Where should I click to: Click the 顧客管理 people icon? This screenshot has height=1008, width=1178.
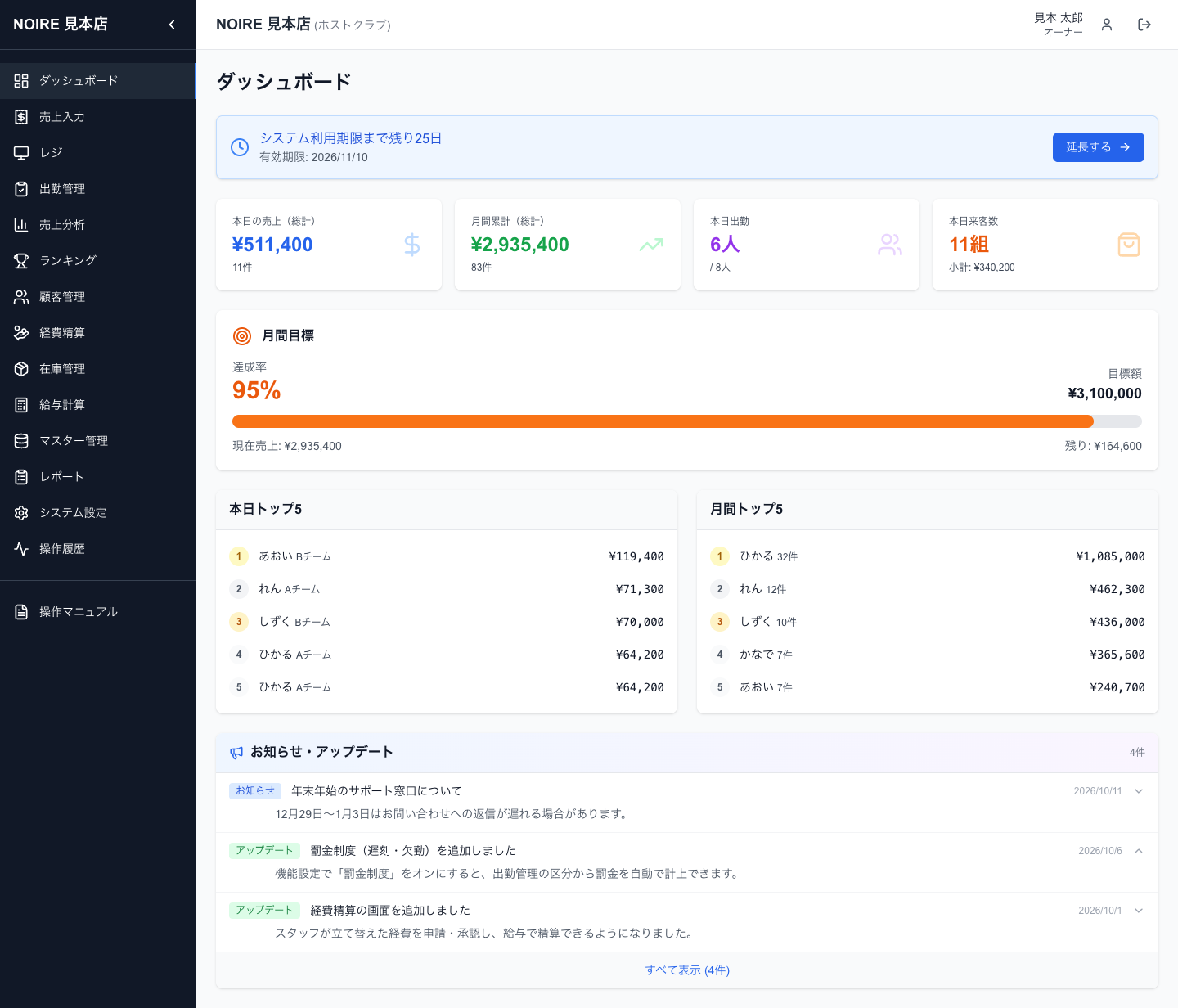21,297
